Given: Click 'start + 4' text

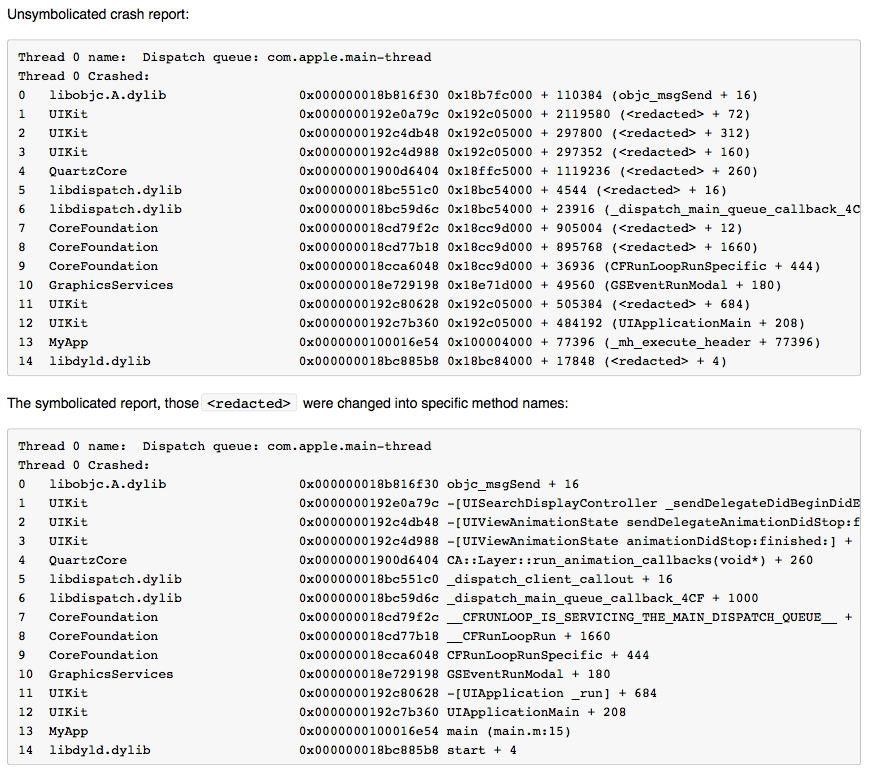Looking at the screenshot, I should pos(482,750).
